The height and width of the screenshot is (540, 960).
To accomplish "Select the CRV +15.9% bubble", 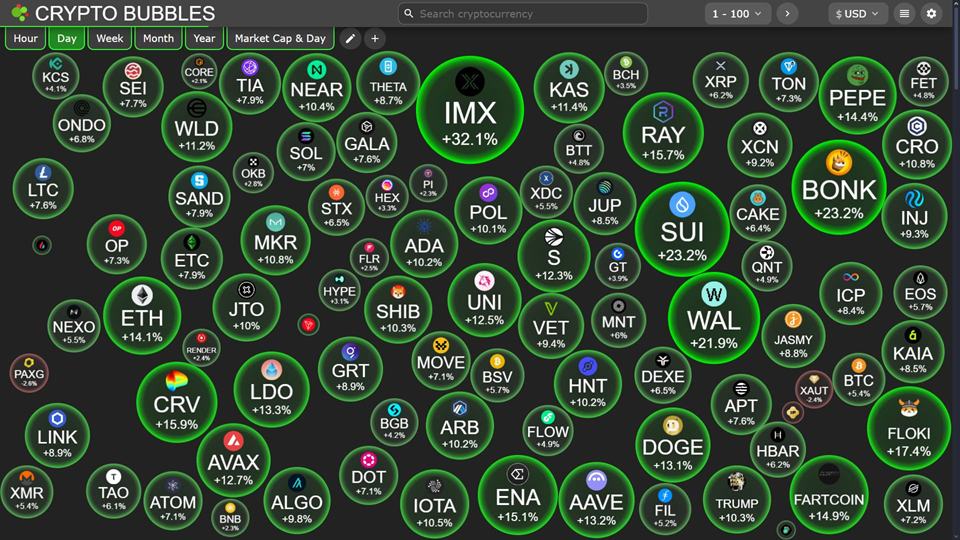I will pos(176,402).
